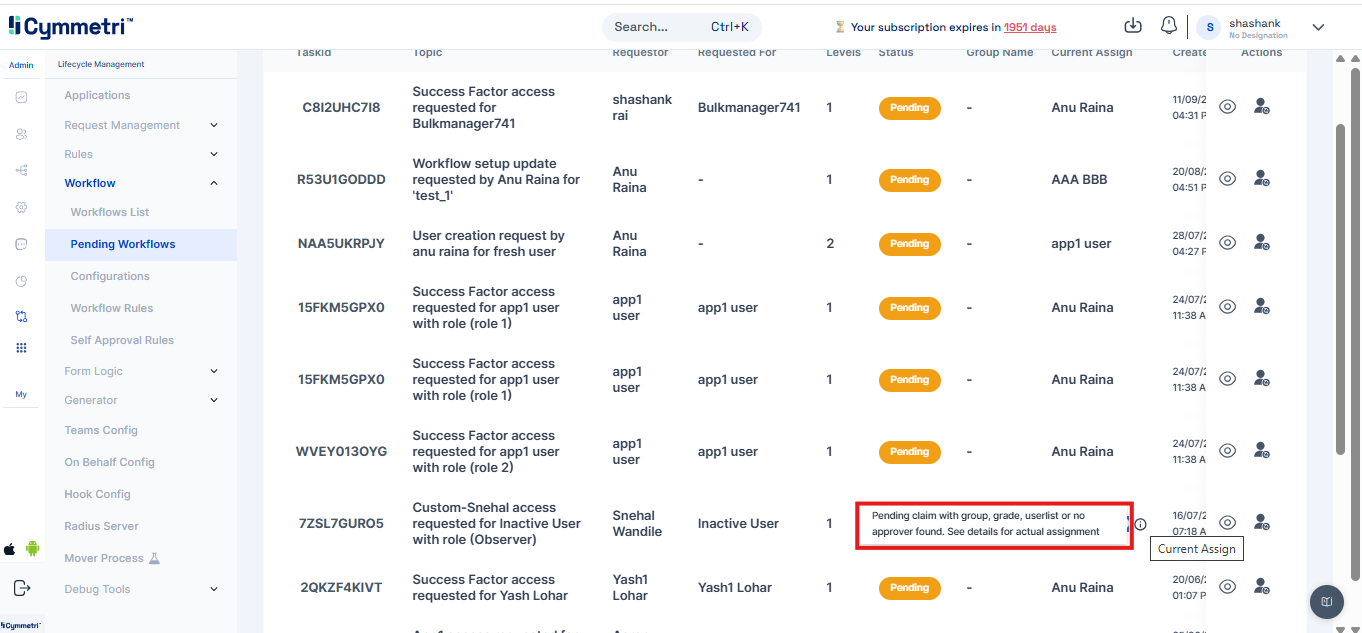Click 'Yash1 Lohar' in Requested For column
1362x633 pixels.
[x=735, y=588]
